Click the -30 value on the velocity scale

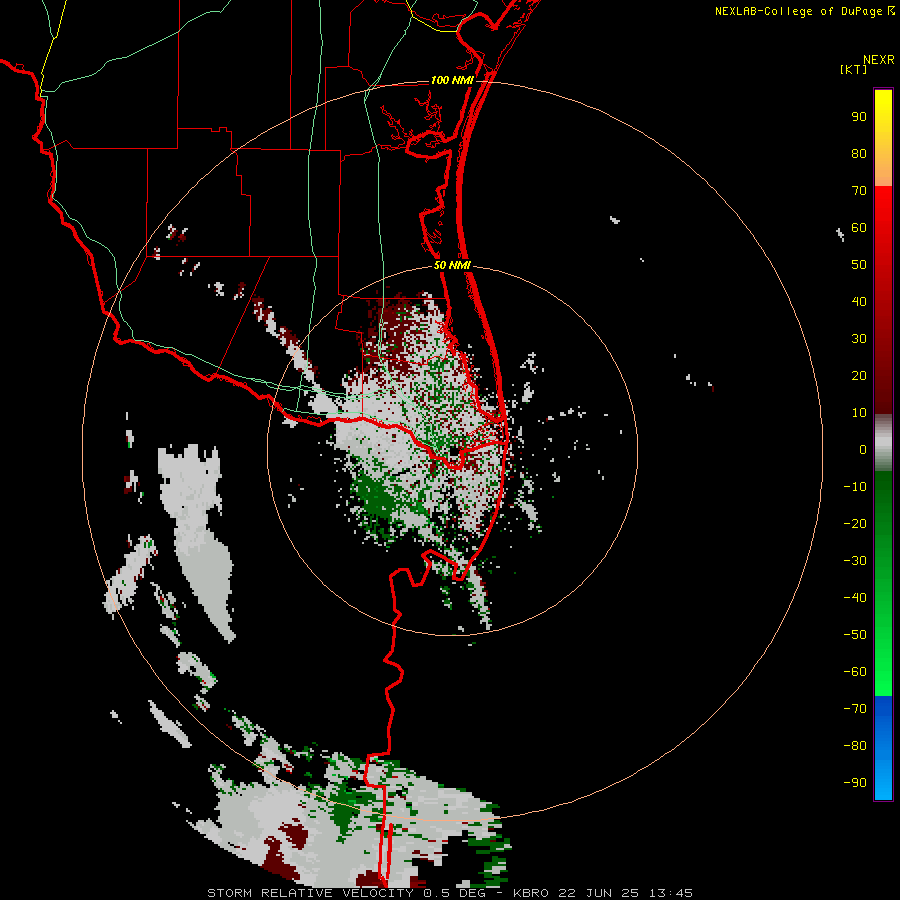coord(855,561)
